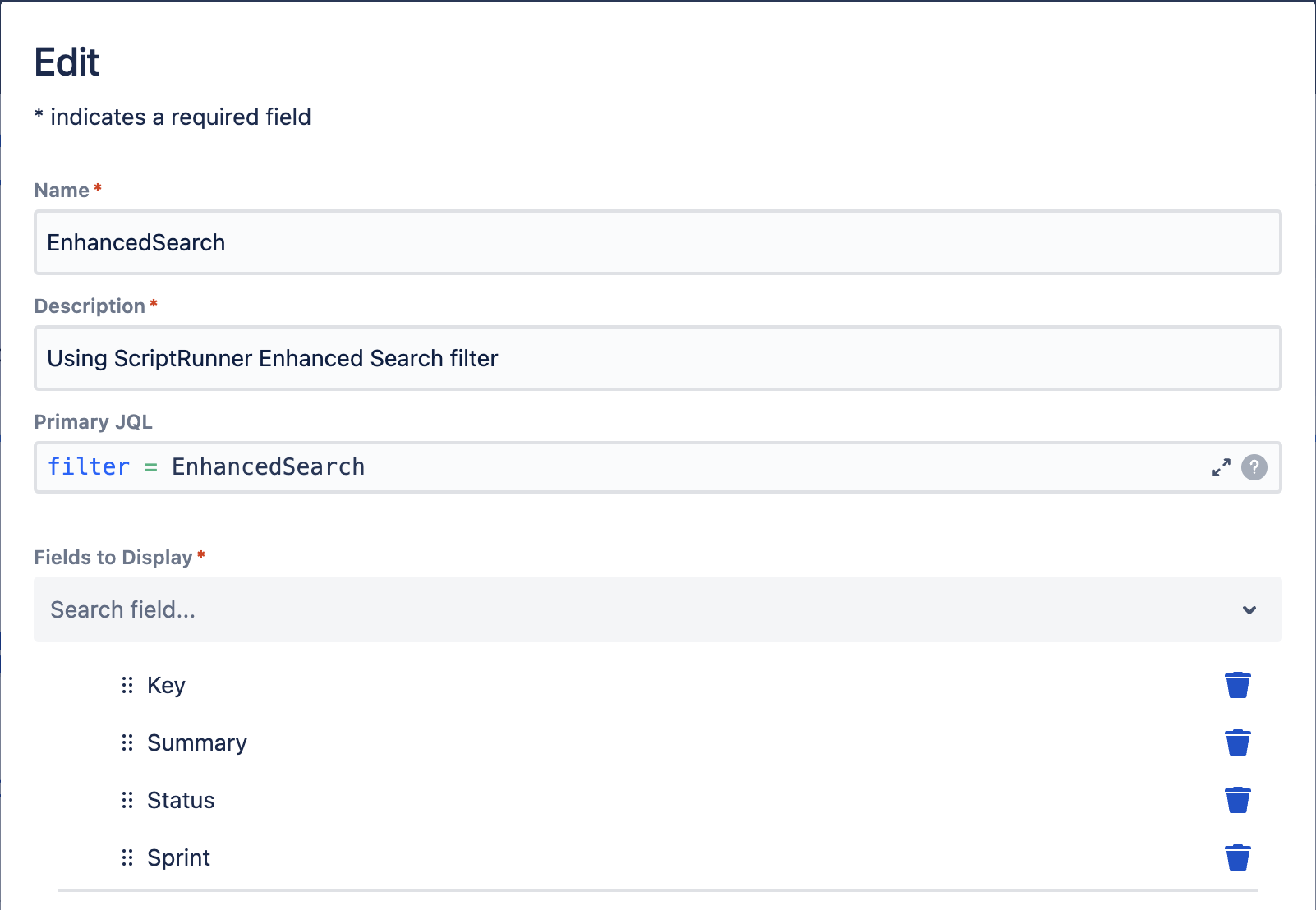Expand the Primary JQL editor
The width and height of the screenshot is (1316, 910).
tap(1222, 467)
